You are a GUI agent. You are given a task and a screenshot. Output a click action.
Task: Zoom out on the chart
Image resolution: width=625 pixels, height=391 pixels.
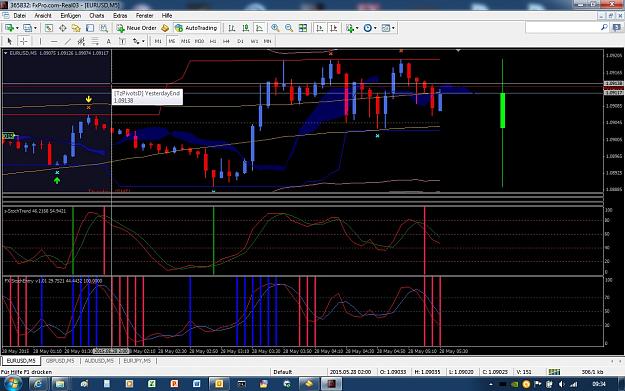(x=289, y=28)
